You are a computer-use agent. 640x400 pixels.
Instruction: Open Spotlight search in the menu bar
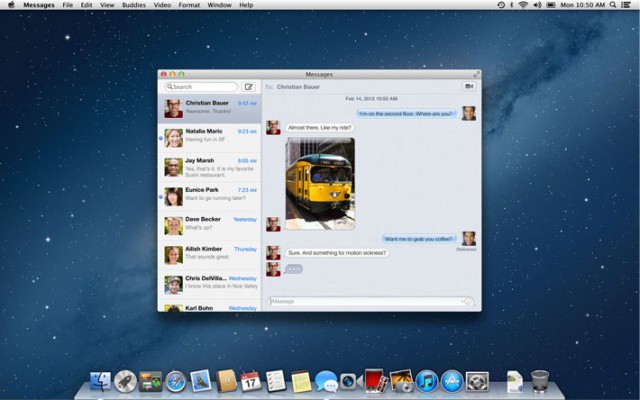pyautogui.click(x=615, y=5)
